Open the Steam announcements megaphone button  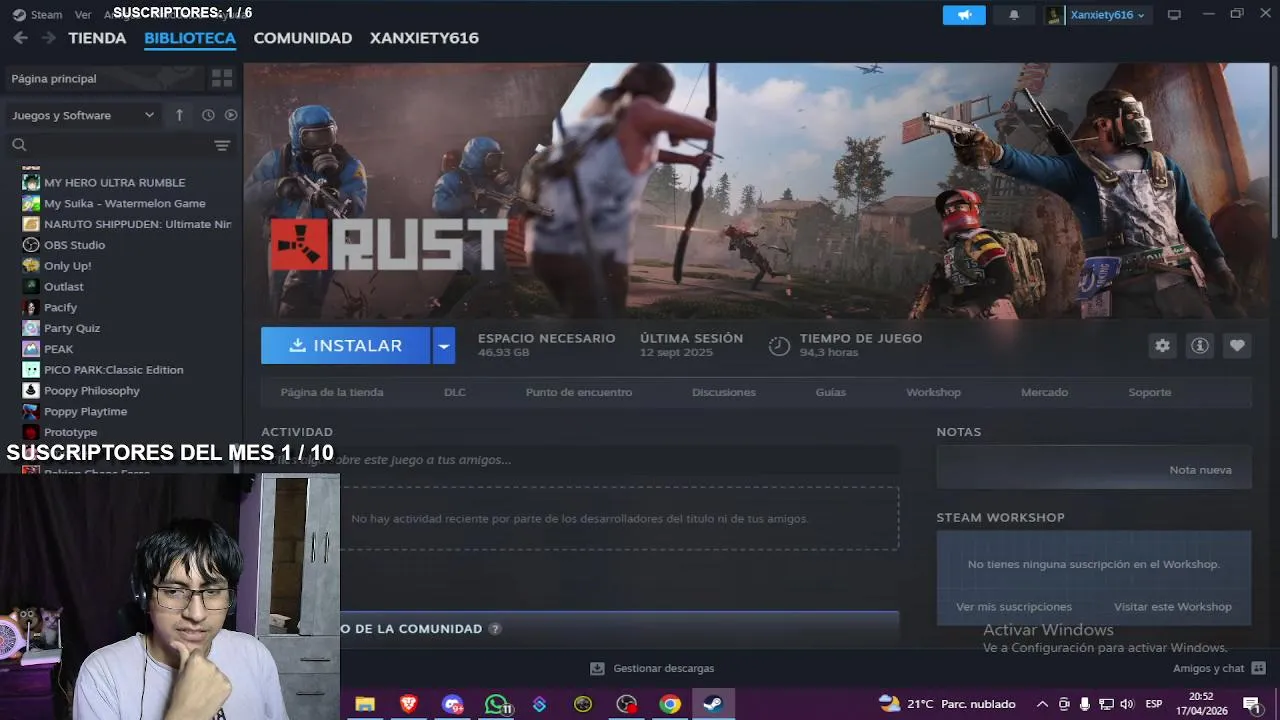coord(964,15)
